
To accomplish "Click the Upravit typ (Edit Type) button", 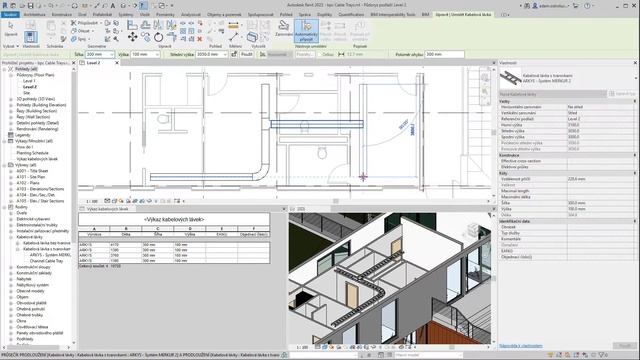I will coord(622,94).
